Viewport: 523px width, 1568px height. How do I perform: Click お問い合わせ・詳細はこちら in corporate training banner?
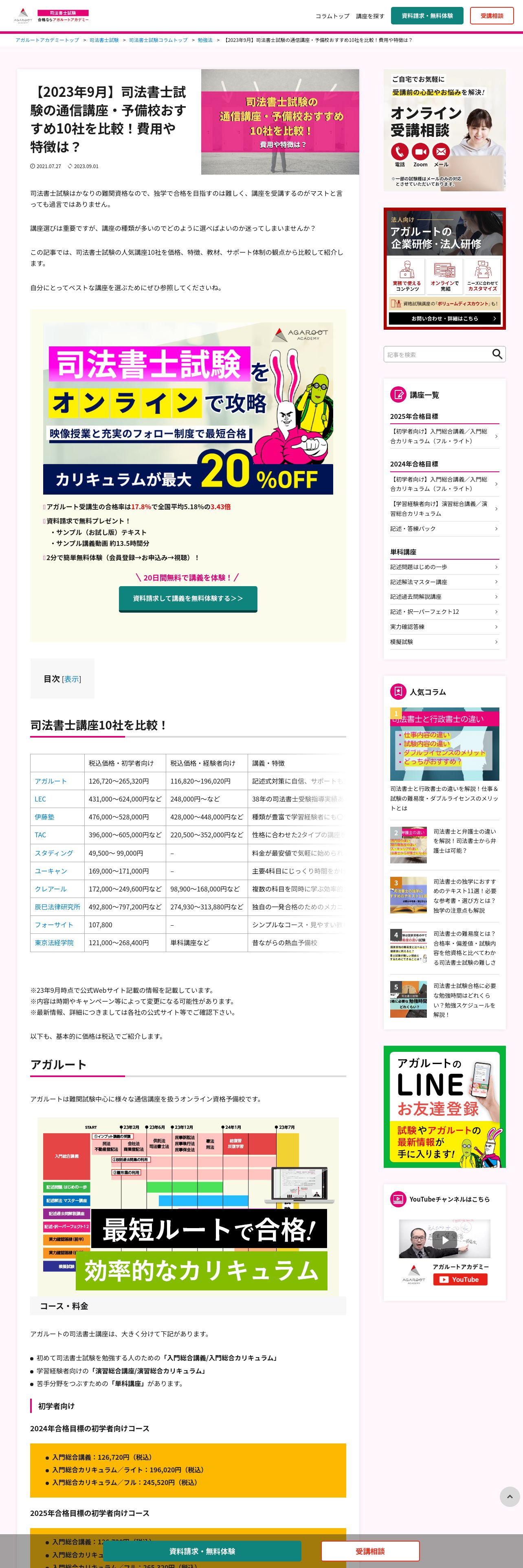point(444,318)
